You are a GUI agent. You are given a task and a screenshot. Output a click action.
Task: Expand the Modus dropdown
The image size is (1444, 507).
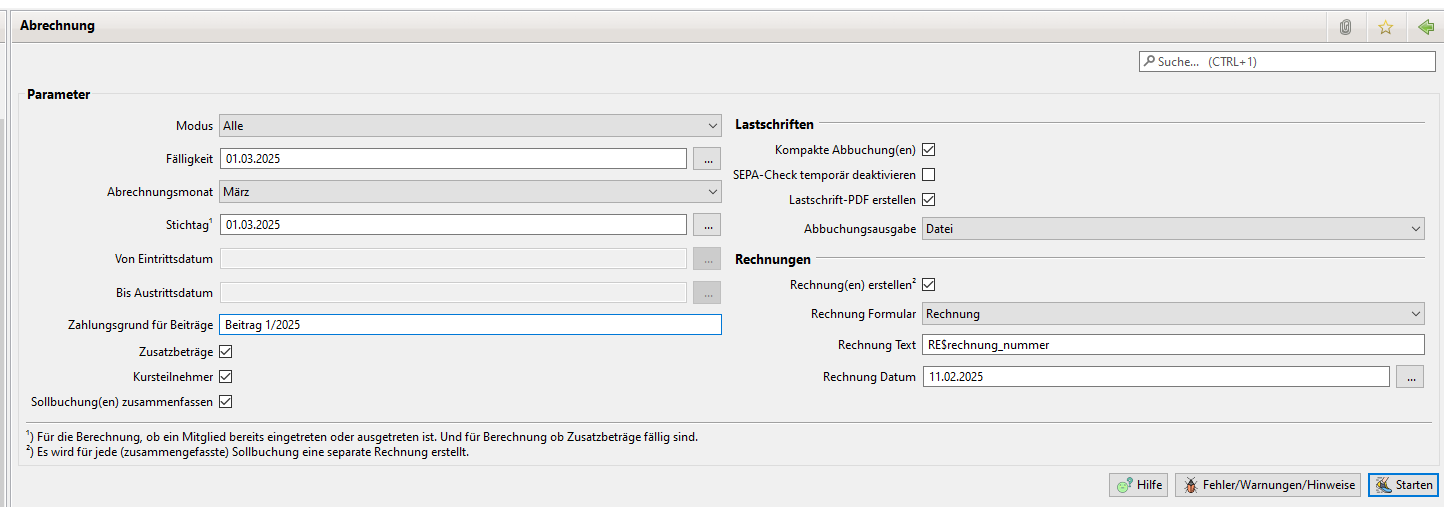(470, 126)
